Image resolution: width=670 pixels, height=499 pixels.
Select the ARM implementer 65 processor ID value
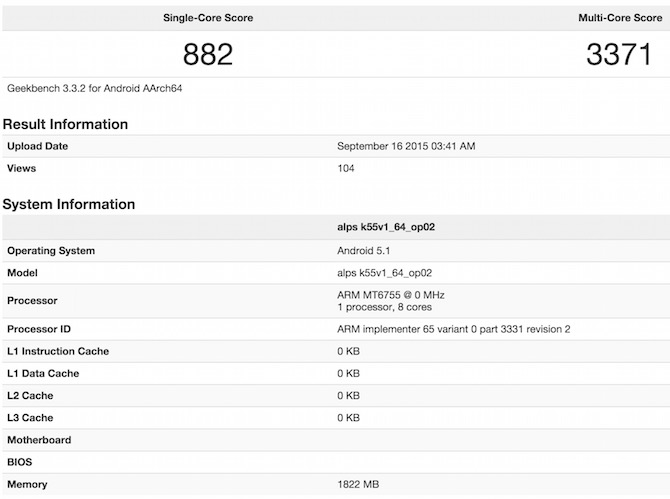[x=454, y=329]
